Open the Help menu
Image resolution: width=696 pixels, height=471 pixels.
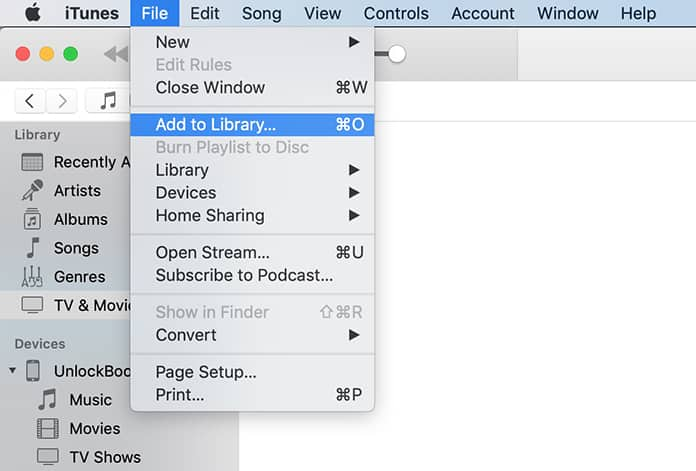(x=638, y=13)
